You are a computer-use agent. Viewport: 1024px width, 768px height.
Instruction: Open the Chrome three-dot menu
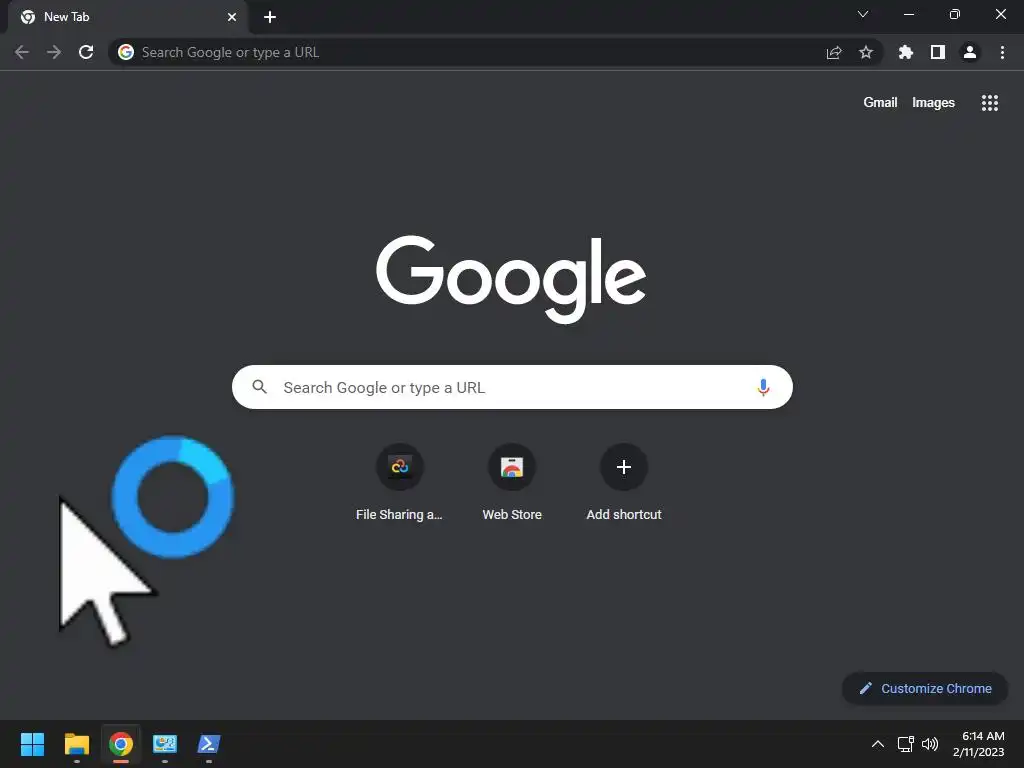click(1002, 52)
